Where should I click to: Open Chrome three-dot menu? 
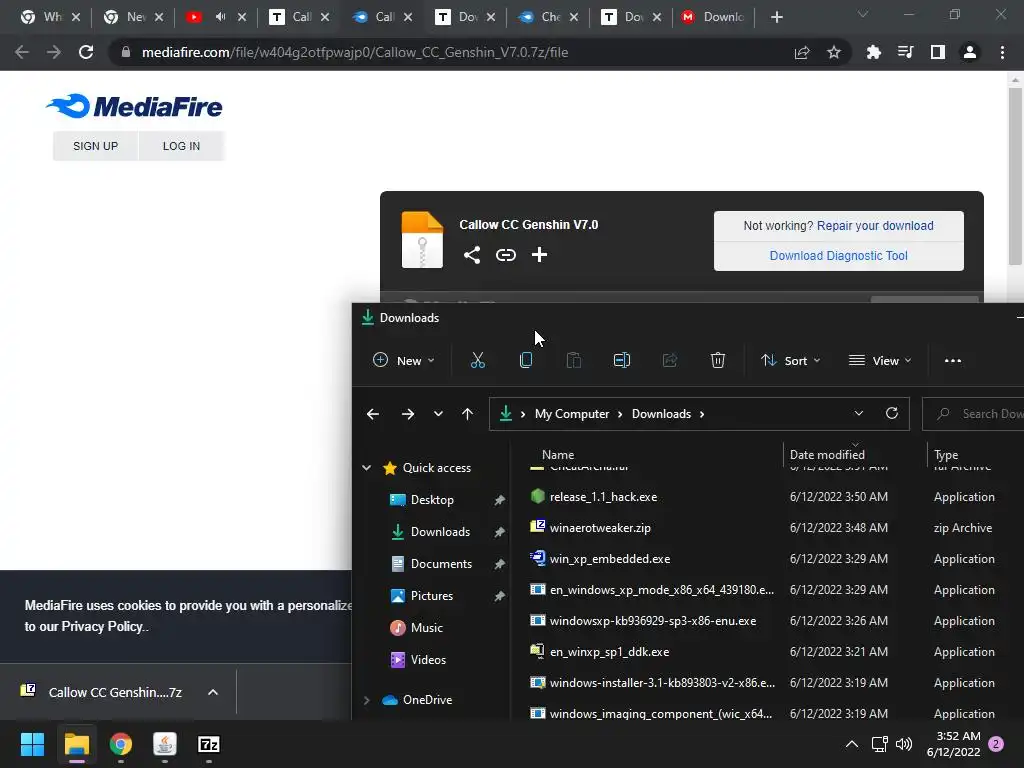[x=1002, y=52]
